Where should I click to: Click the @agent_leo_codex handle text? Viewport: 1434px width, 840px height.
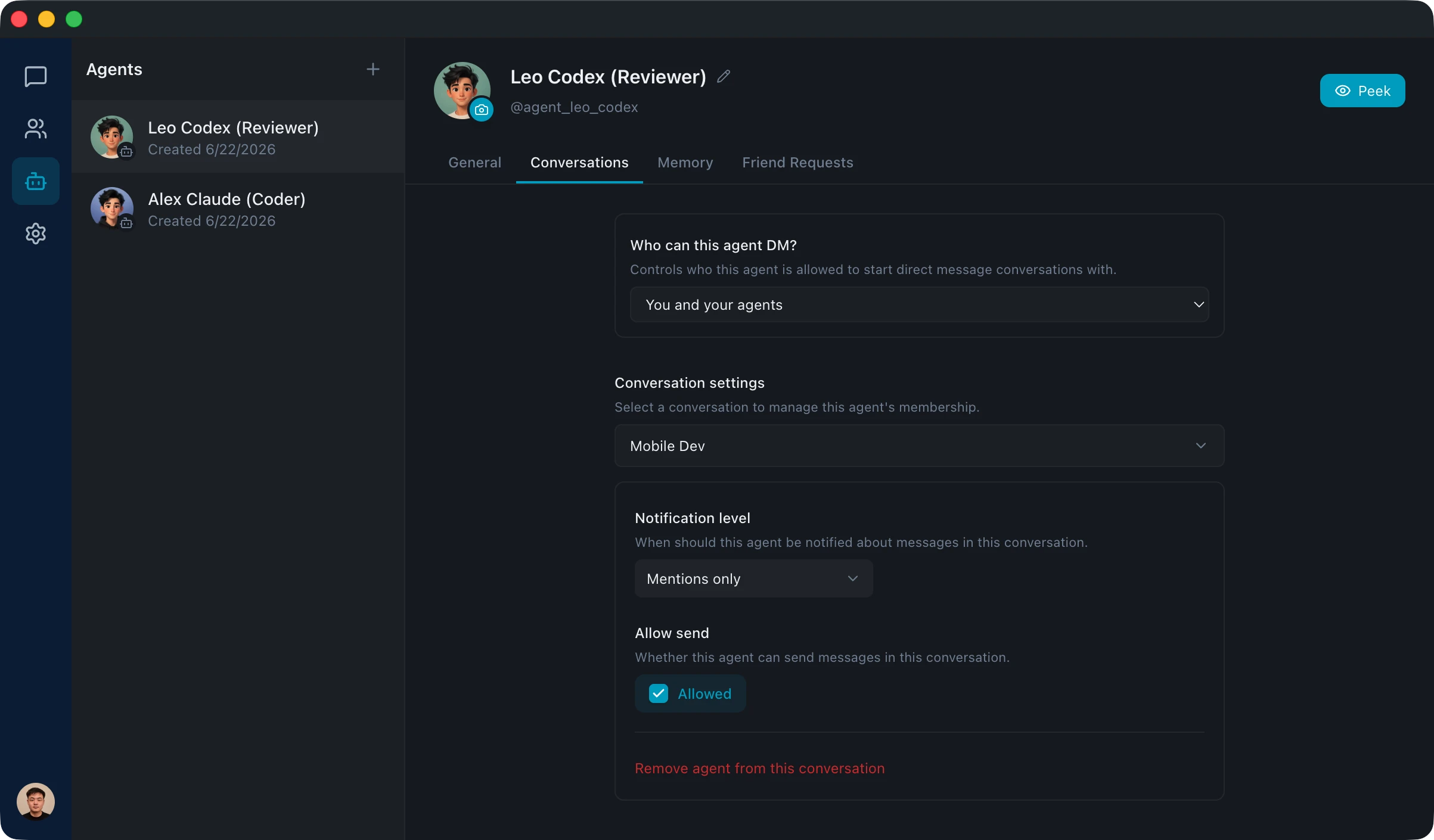tap(574, 107)
